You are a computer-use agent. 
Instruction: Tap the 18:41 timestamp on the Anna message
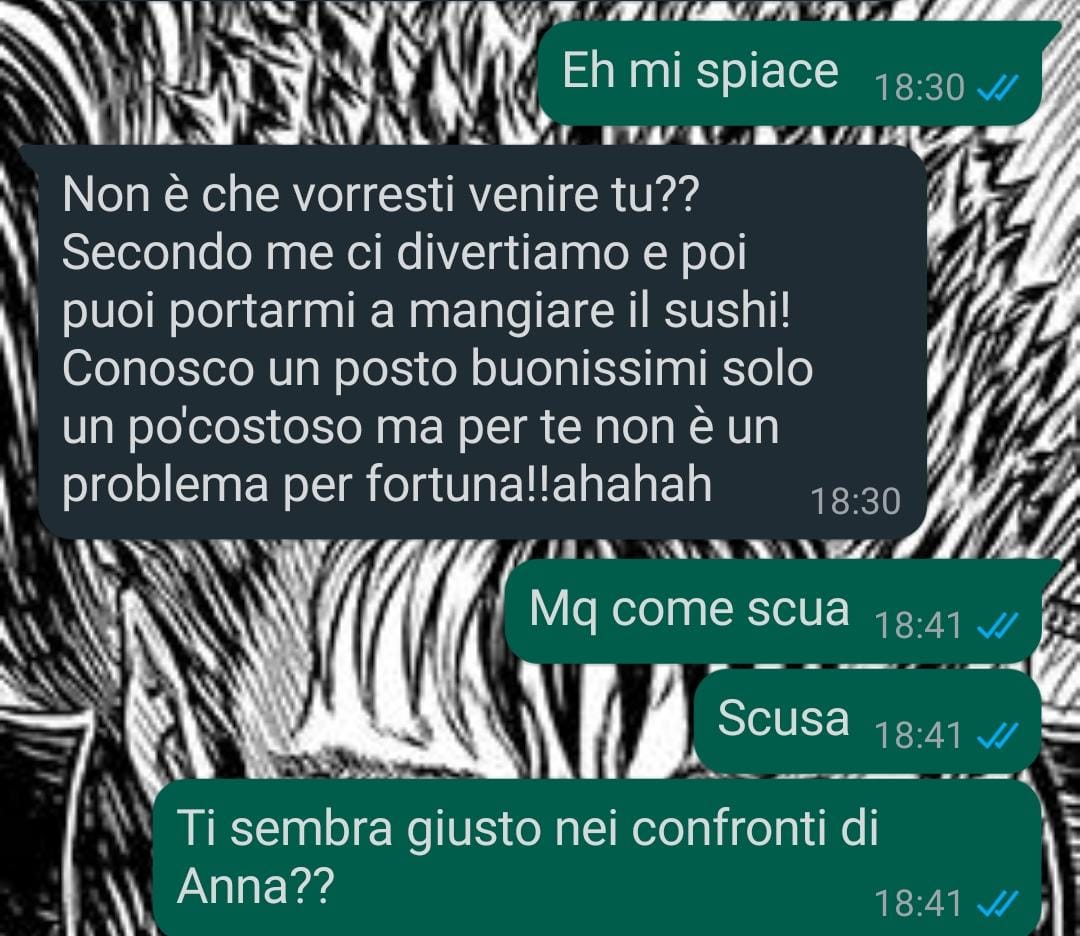click(x=917, y=904)
